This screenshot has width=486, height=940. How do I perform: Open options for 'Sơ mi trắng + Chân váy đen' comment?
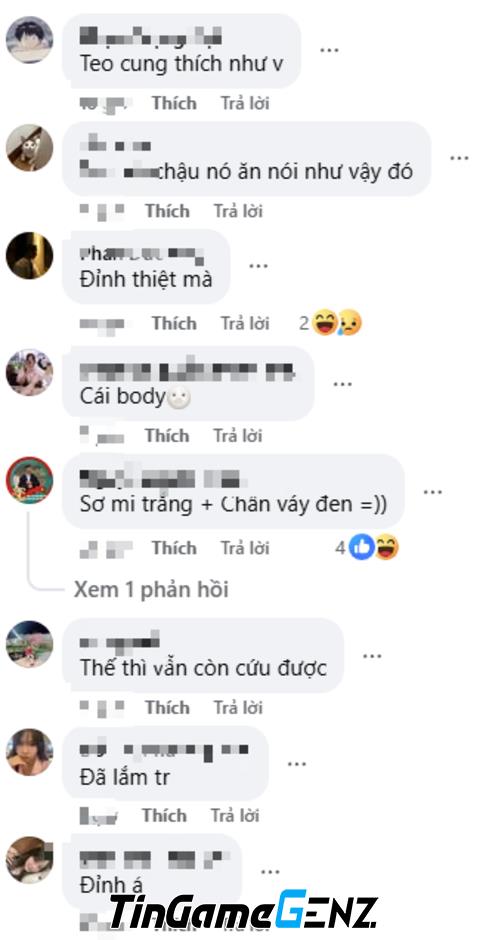click(x=432, y=492)
